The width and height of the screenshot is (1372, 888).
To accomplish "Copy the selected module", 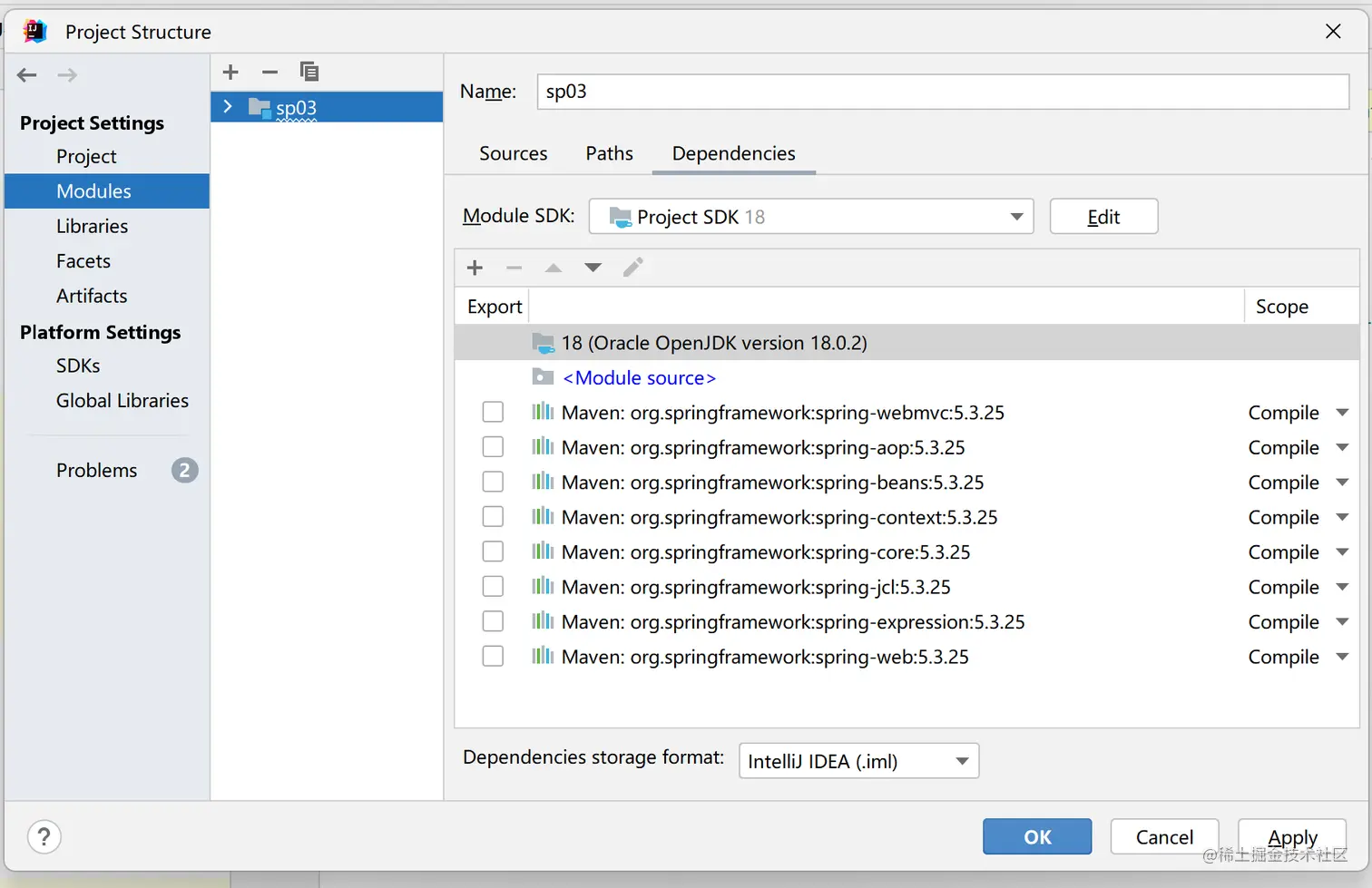I will pos(309,72).
